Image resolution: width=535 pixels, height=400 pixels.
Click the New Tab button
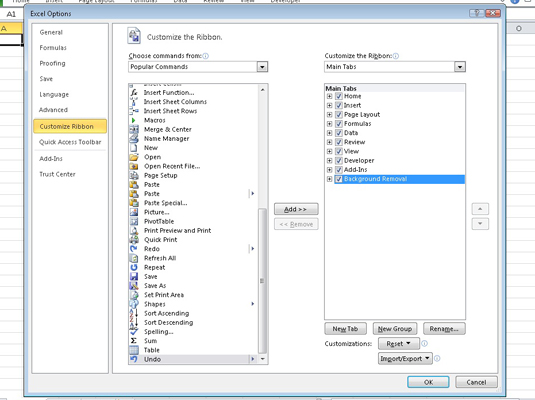click(x=346, y=329)
